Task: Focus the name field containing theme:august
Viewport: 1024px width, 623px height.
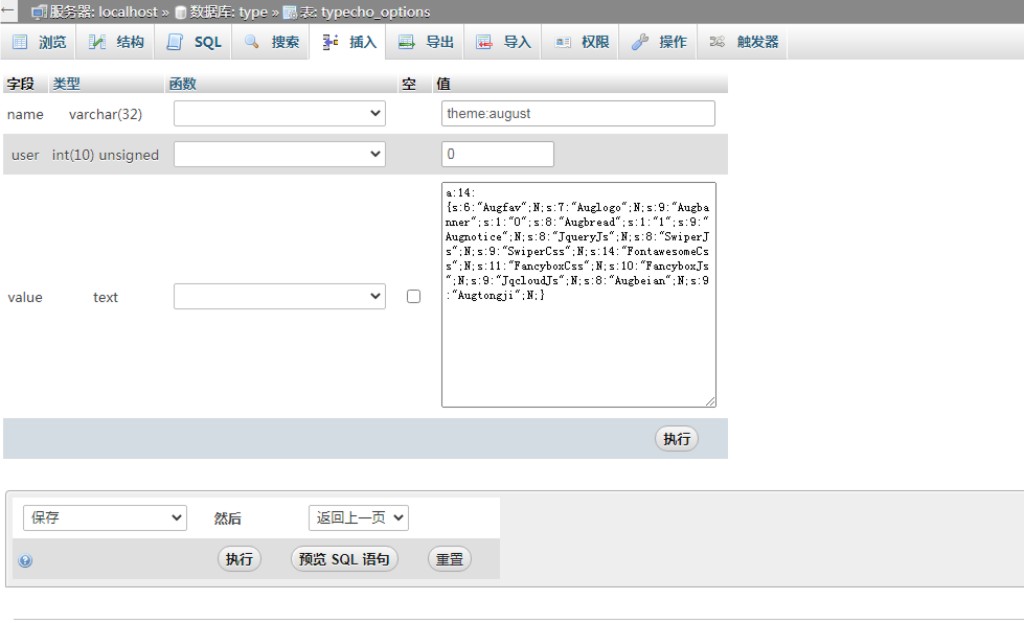Action: click(578, 114)
